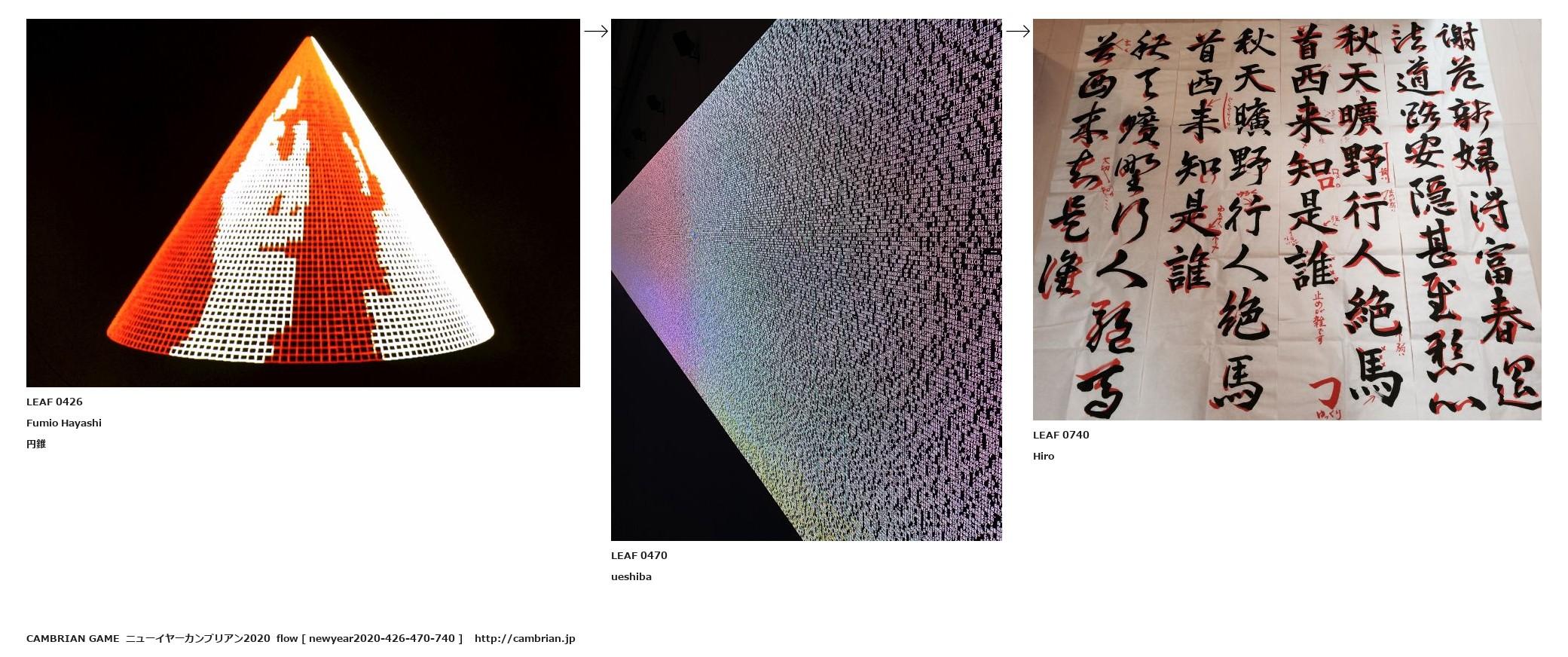Click the CAMBRIAN GAME footer title
Viewport: 1568px width, 657px height.
73,638
